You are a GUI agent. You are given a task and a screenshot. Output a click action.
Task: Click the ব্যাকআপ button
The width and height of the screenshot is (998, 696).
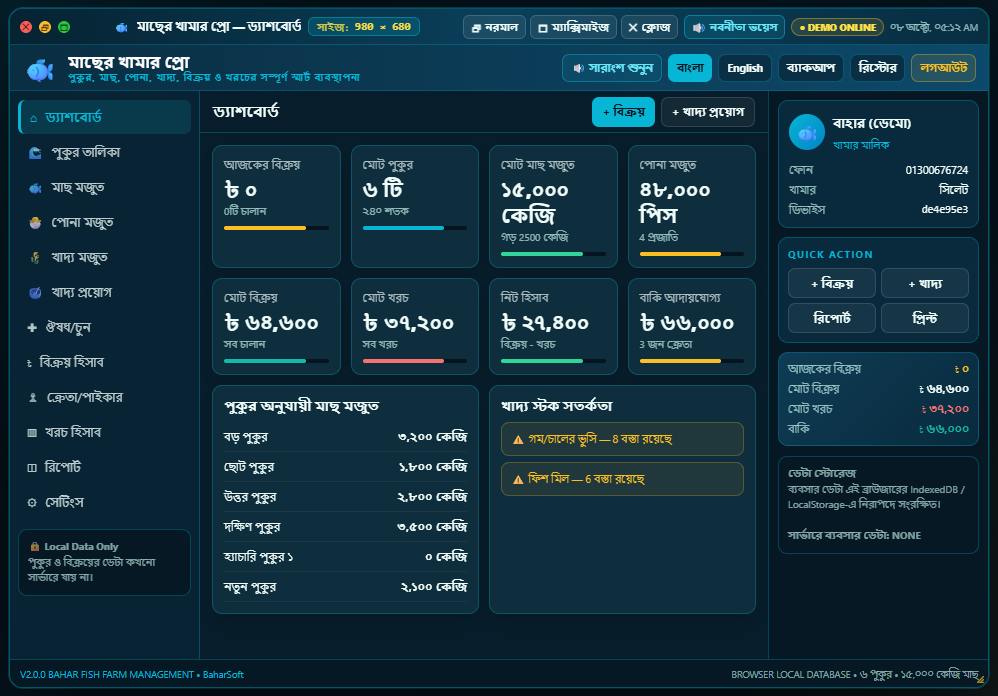point(810,68)
